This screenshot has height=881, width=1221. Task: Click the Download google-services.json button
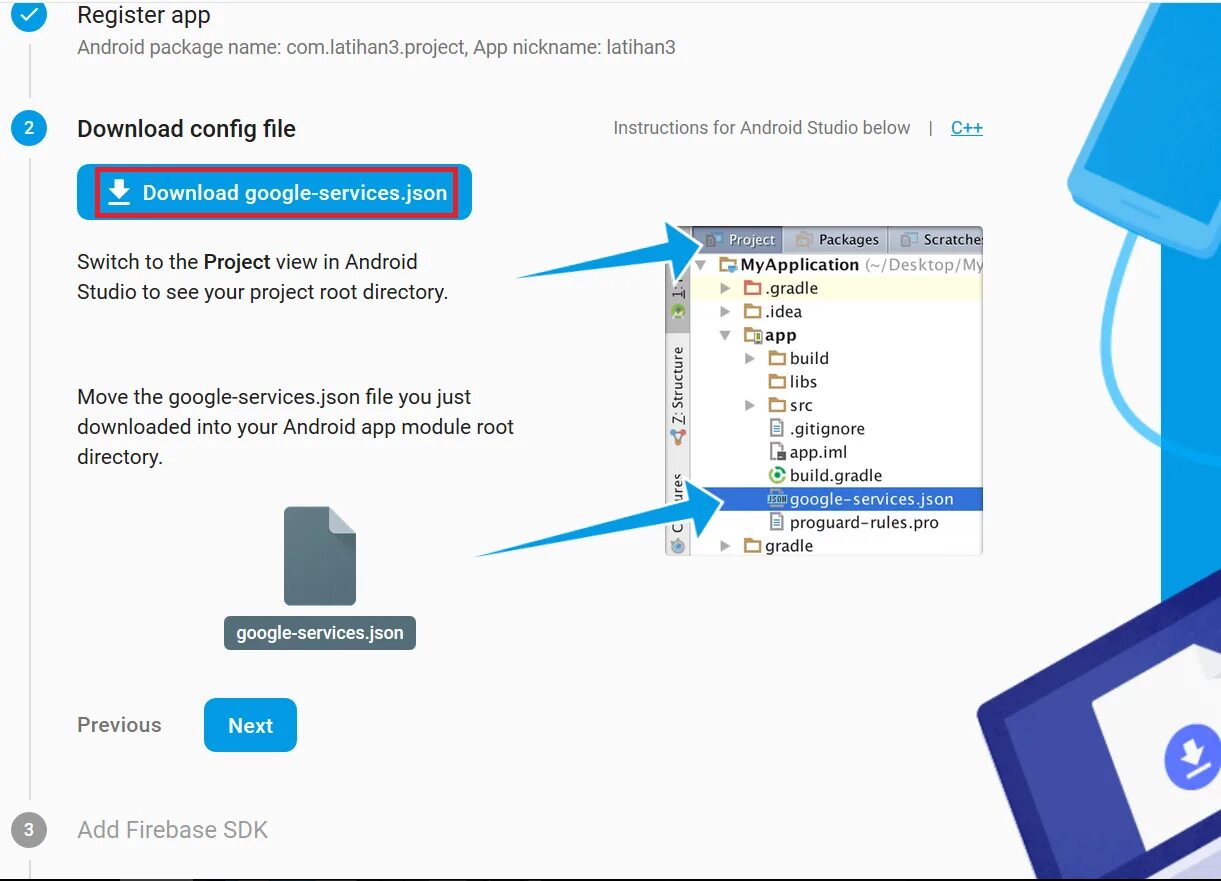(x=274, y=192)
